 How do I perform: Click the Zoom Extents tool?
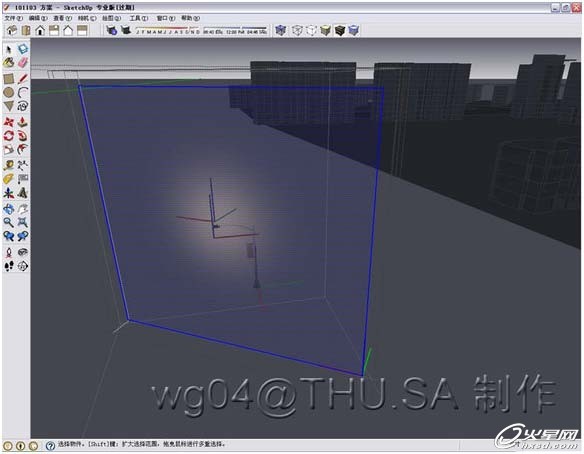pos(23,223)
